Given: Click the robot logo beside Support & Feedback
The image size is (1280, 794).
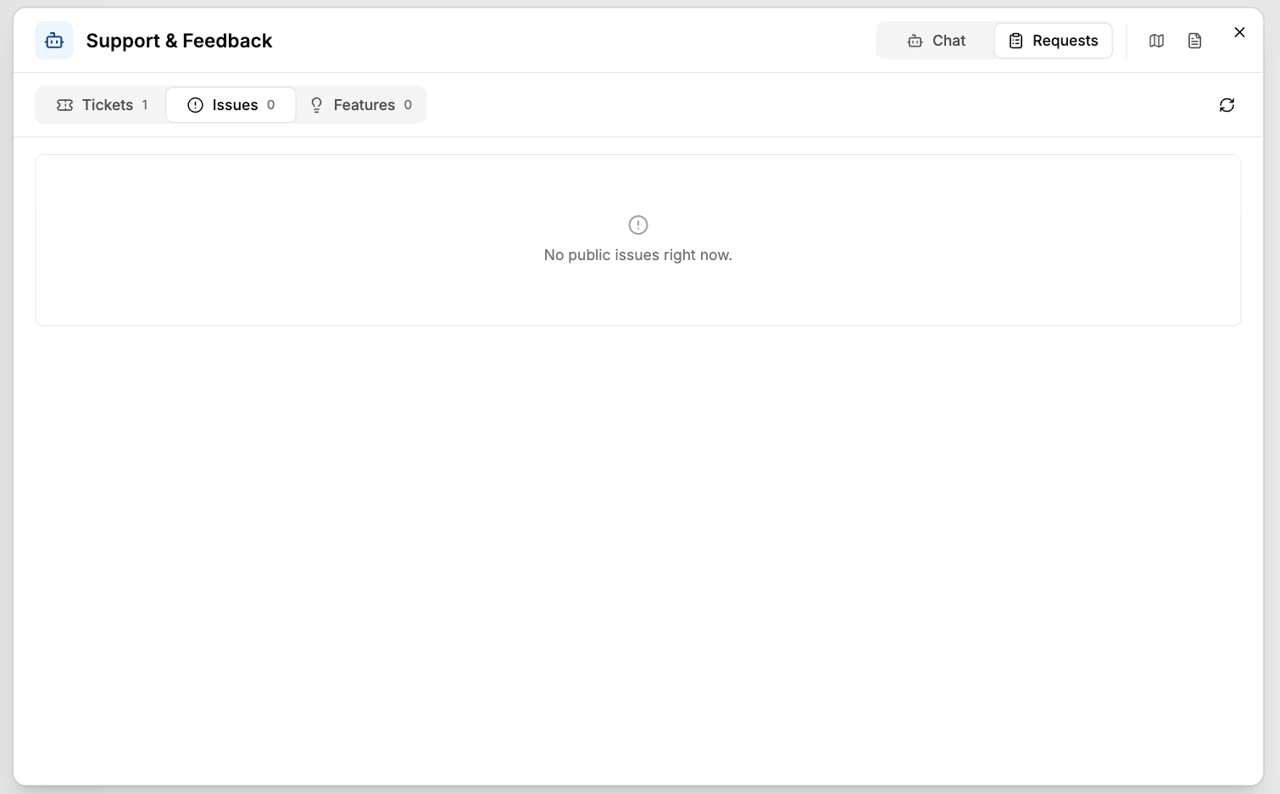Looking at the screenshot, I should [54, 41].
